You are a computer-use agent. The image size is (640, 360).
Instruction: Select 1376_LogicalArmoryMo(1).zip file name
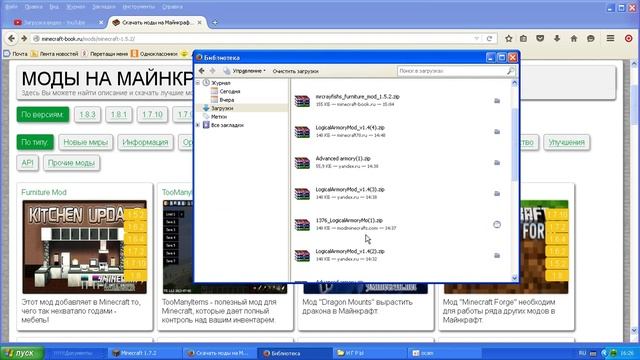(x=349, y=220)
